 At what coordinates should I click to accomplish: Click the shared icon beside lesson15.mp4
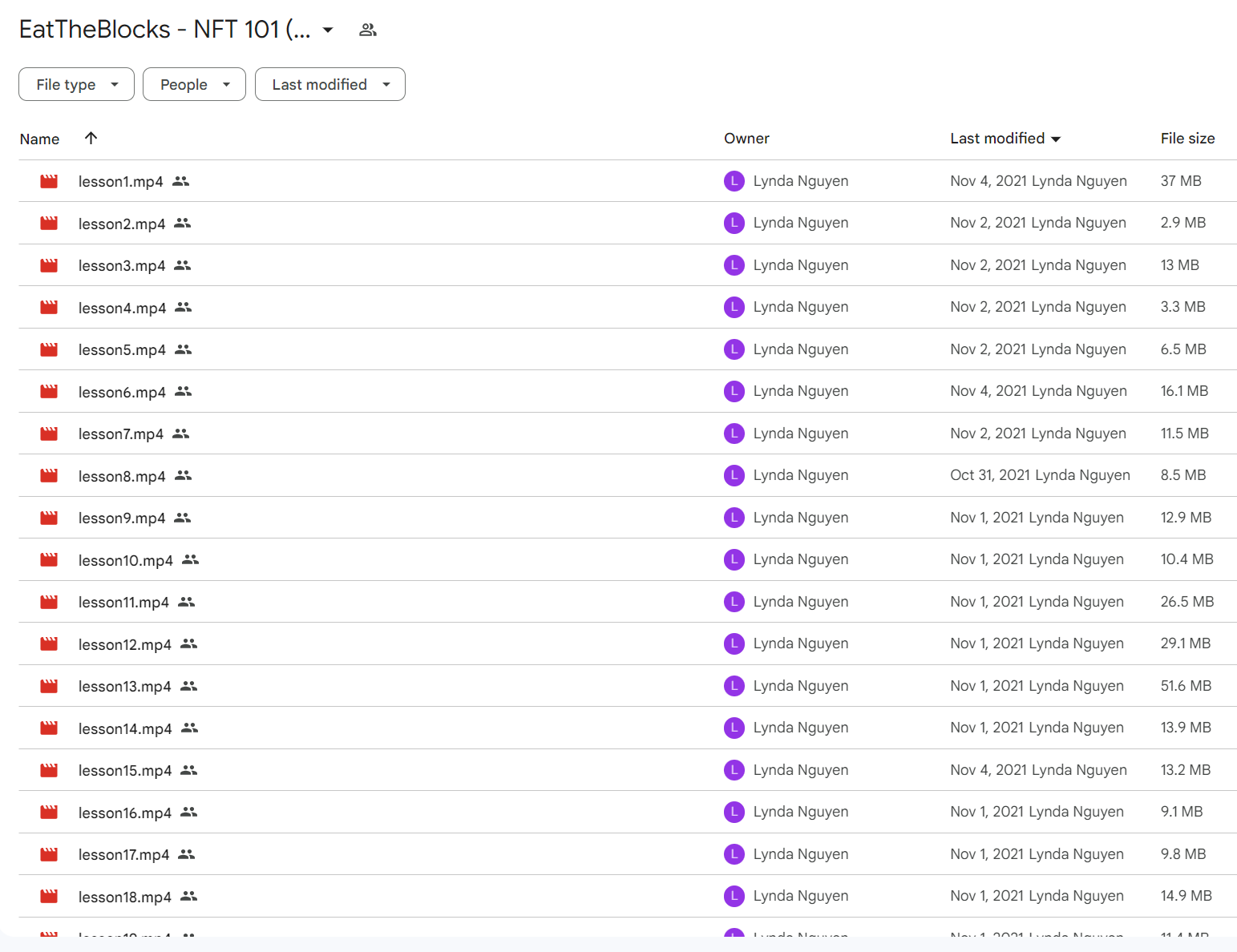[x=188, y=770]
